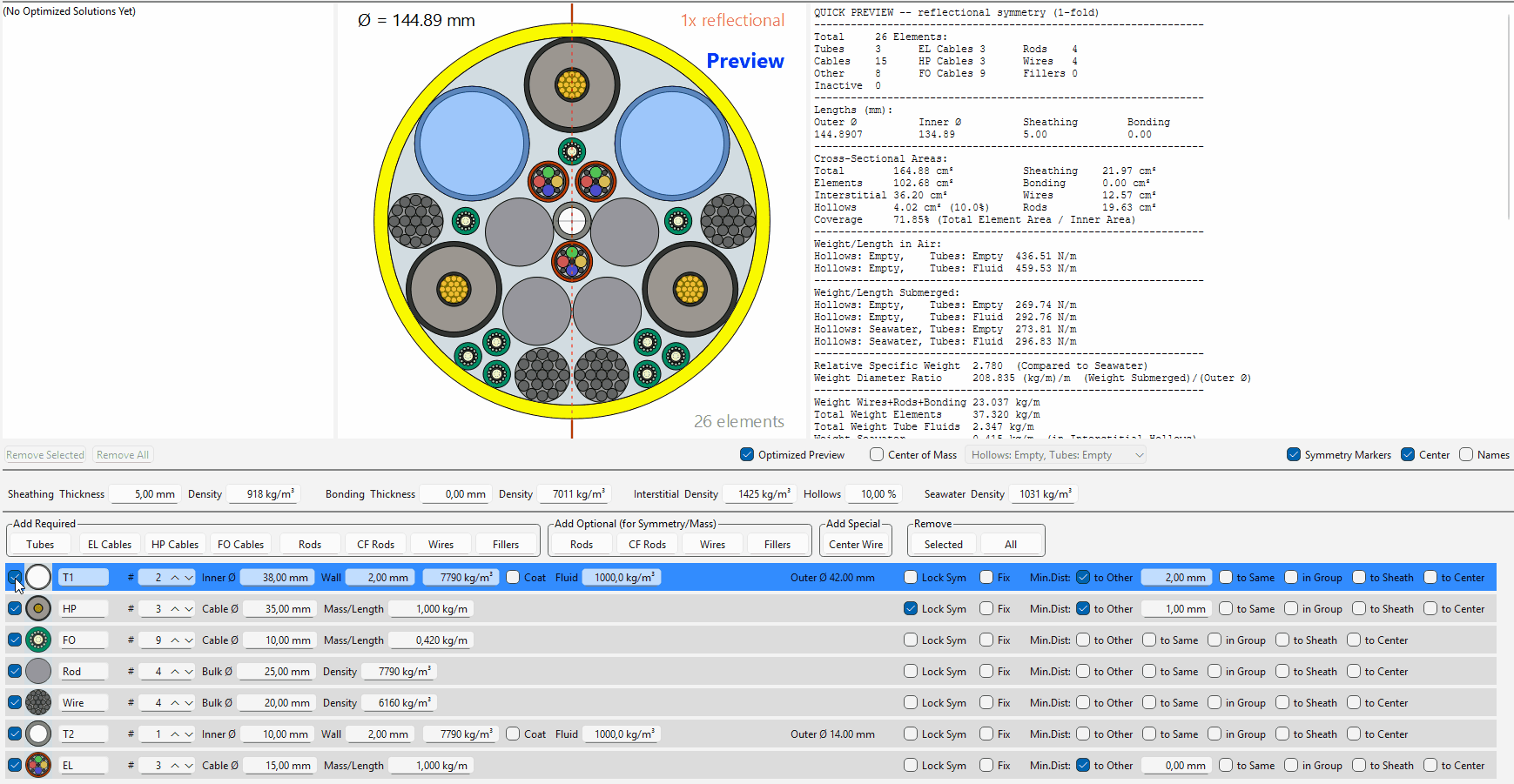This screenshot has width=1514, height=784.
Task: Open the T1 count dropdown arrow
Action: pos(189,578)
